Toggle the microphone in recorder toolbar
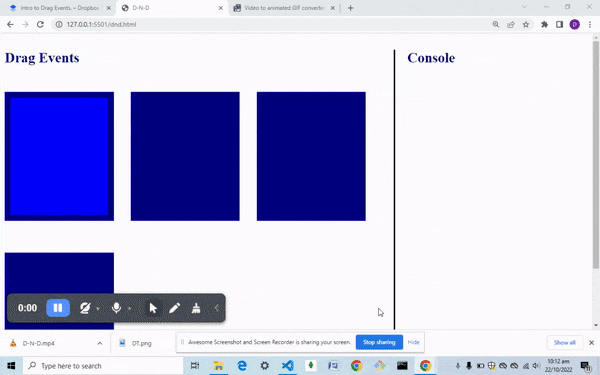The width and height of the screenshot is (600, 375). click(x=116, y=308)
